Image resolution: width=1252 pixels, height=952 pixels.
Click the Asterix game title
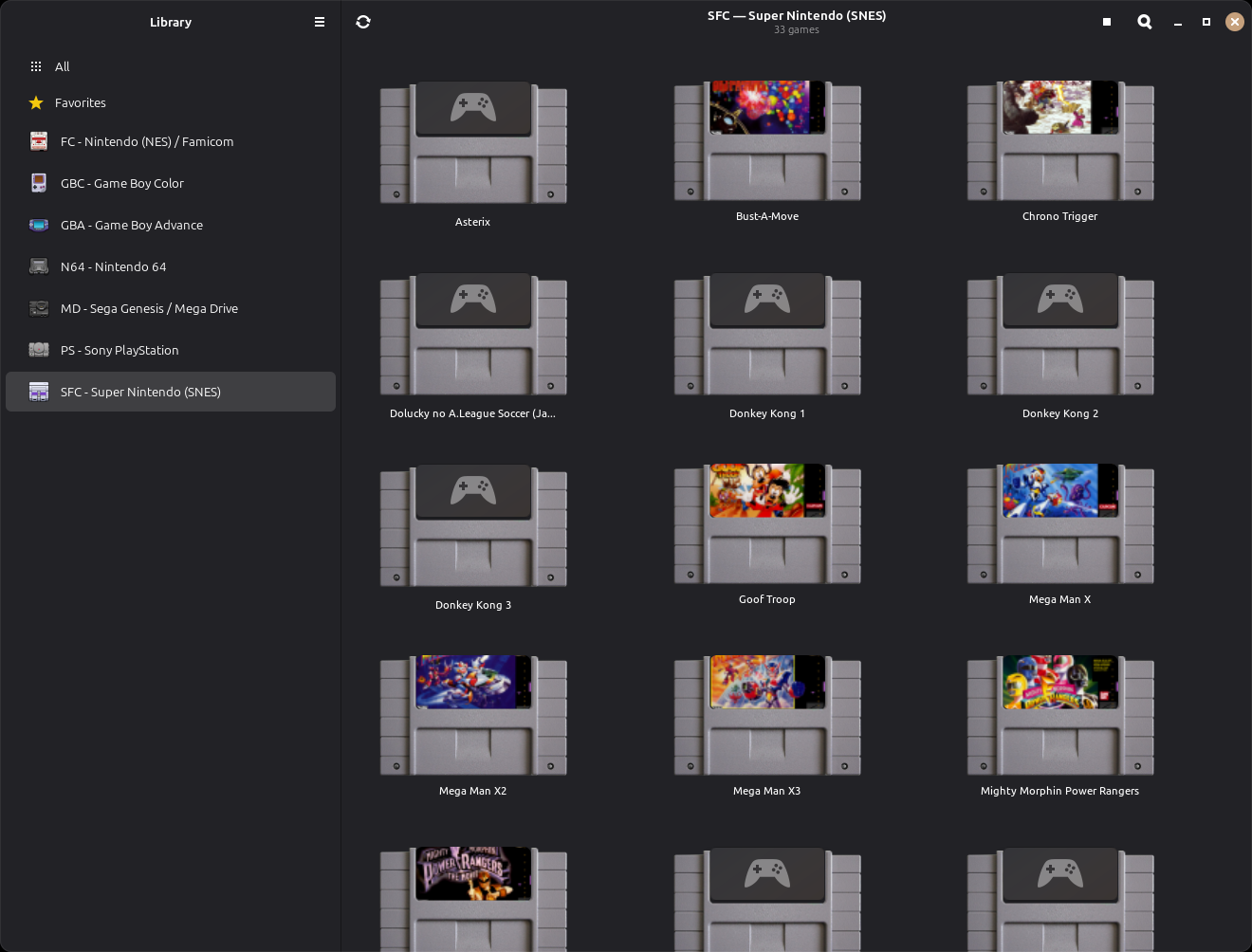[x=473, y=222]
